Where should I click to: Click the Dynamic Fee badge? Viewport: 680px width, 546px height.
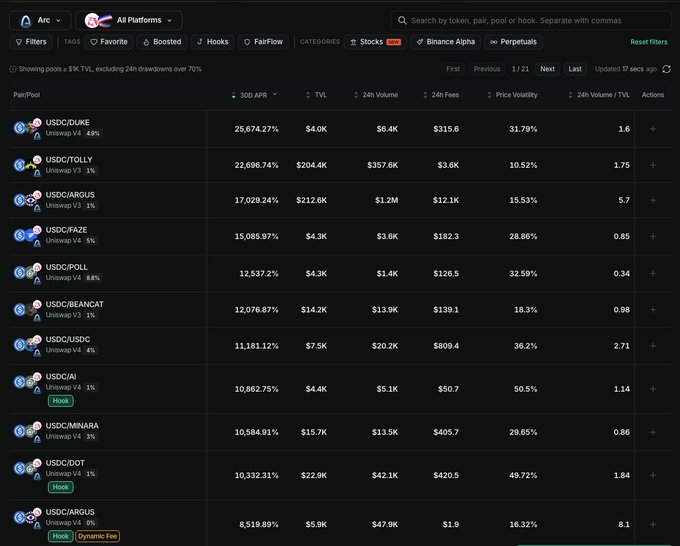98,536
